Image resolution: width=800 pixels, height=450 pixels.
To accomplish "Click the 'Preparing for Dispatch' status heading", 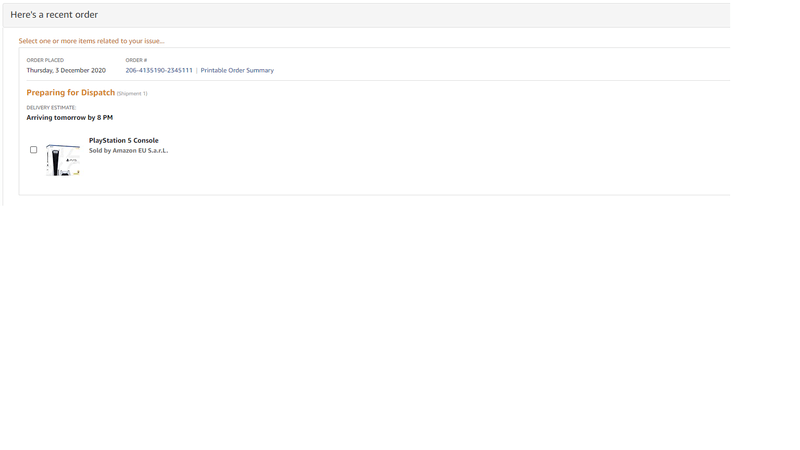I will (71, 92).
